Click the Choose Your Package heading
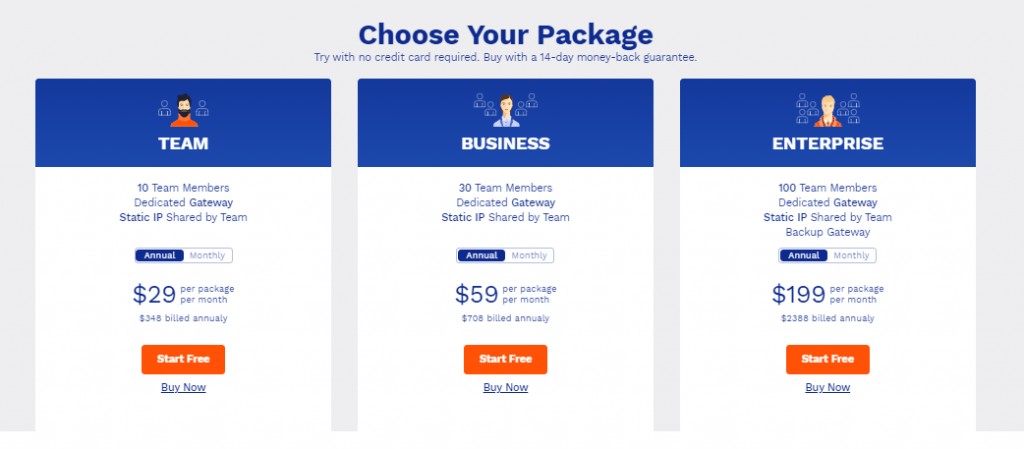This screenshot has width=1024, height=449. [505, 34]
